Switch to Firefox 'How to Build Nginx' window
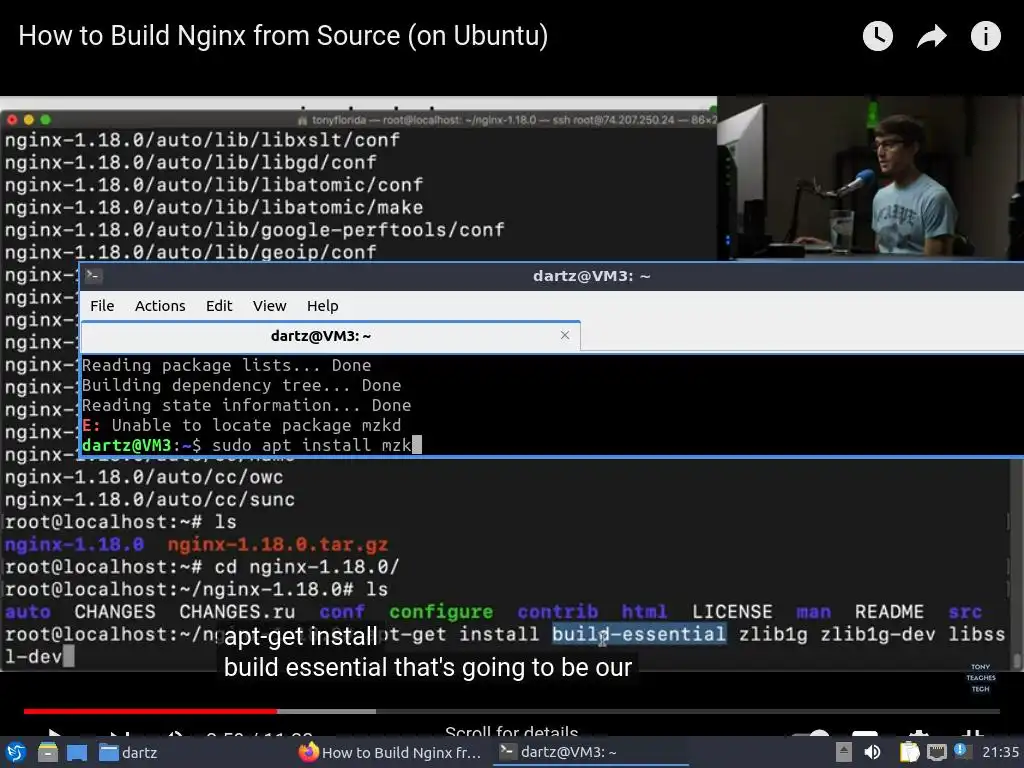The width and height of the screenshot is (1024, 768). pyautogui.click(x=390, y=752)
